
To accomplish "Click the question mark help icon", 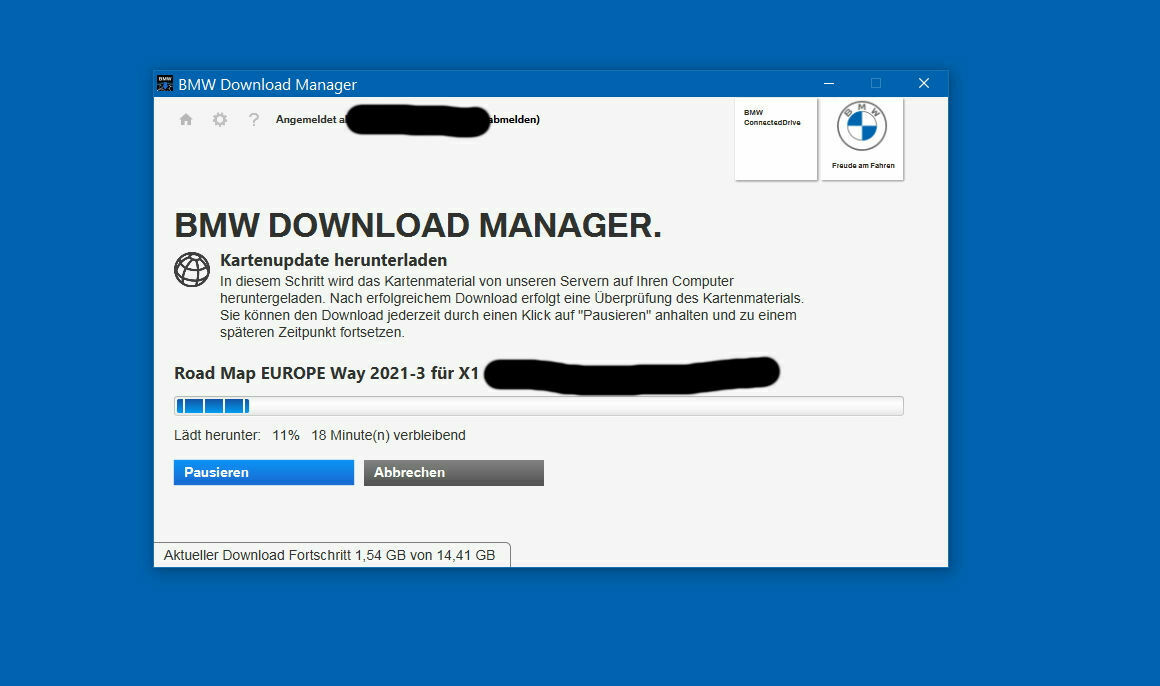I will (x=253, y=118).
